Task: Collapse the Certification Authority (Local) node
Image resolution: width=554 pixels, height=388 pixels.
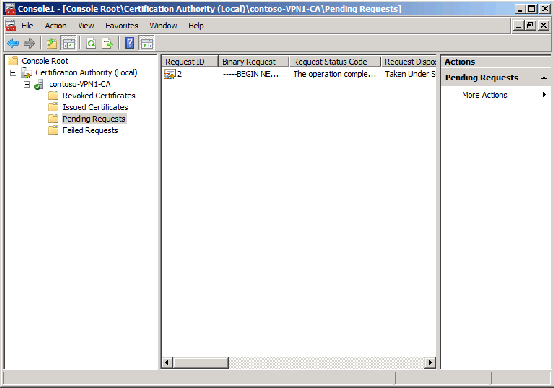Action: [x=13, y=73]
